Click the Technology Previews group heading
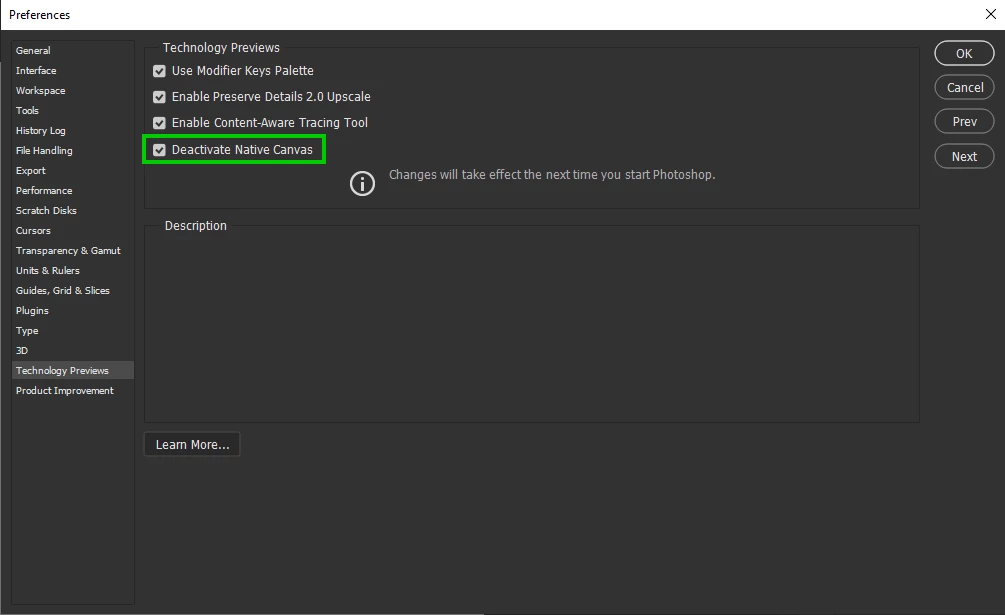This screenshot has width=1005, height=615. point(221,47)
